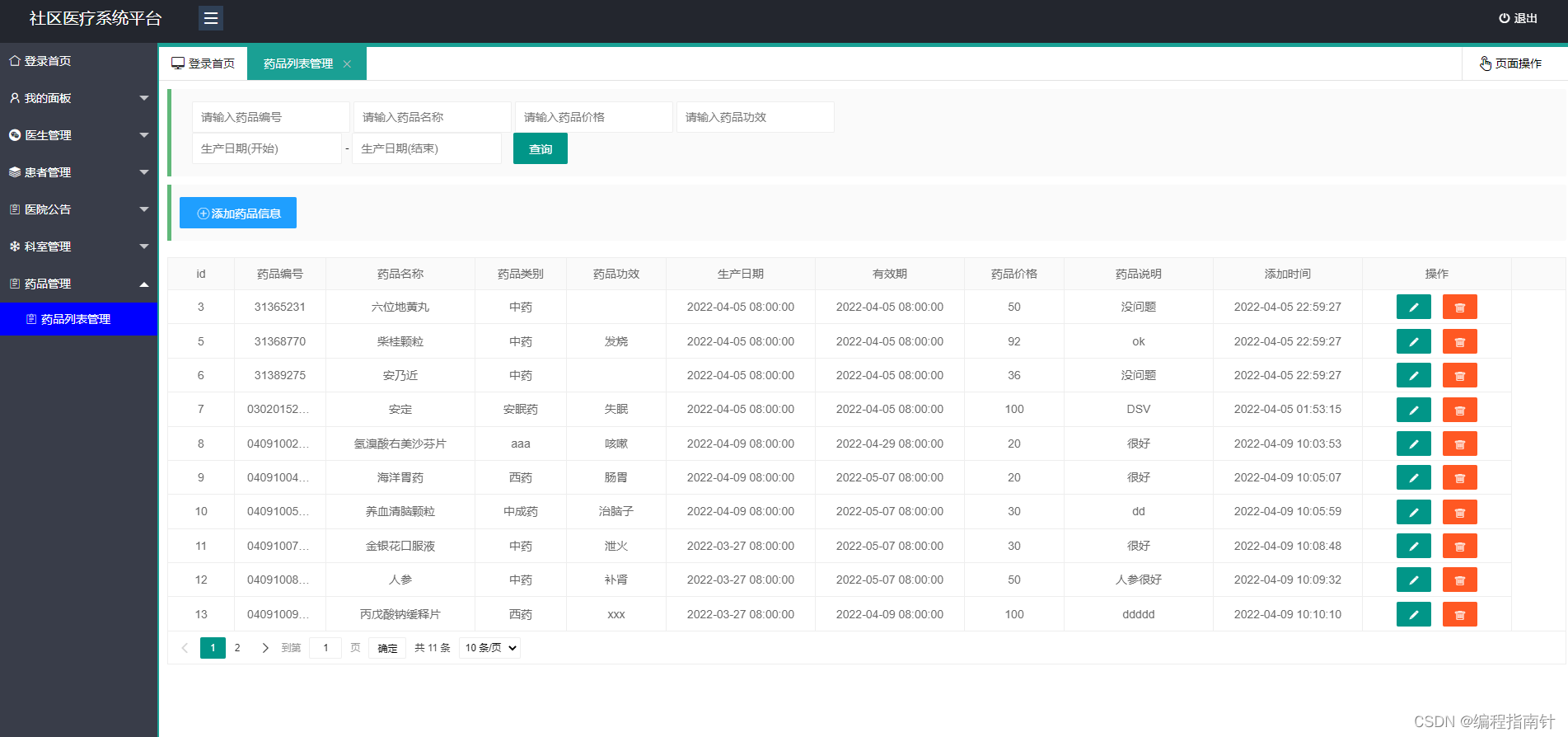Go to previous page arrow
The width and height of the screenshot is (1568, 737).
[x=185, y=648]
